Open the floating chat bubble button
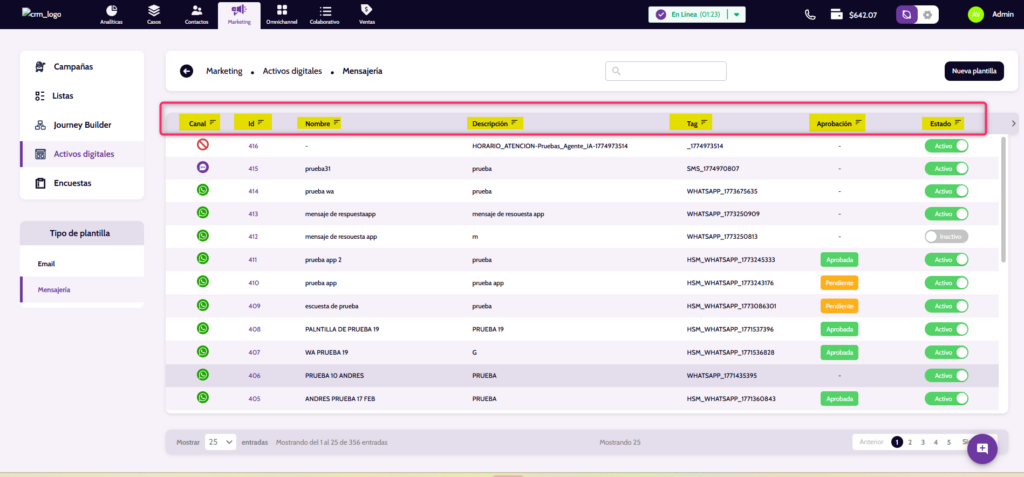This screenshot has height=477, width=1024. click(982, 448)
